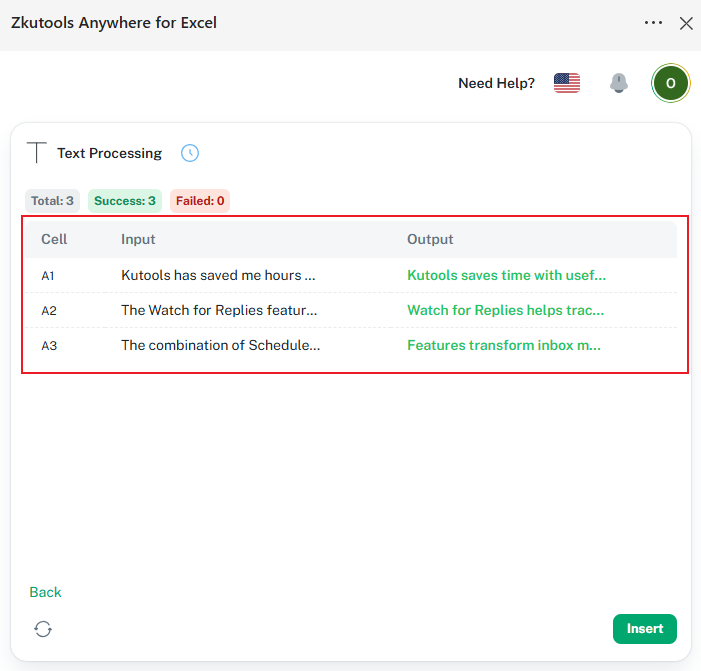Click input "Kutools has saved me hours ..."
This screenshot has height=671, width=701.
218,275
